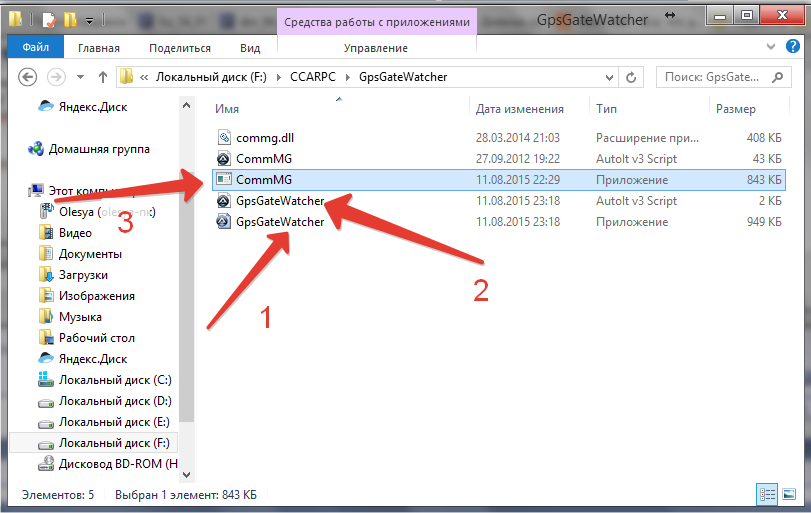Image resolution: width=811 pixels, height=513 pixels.
Task: Click the date 28.03.2014 21:03
Action: 518,138
